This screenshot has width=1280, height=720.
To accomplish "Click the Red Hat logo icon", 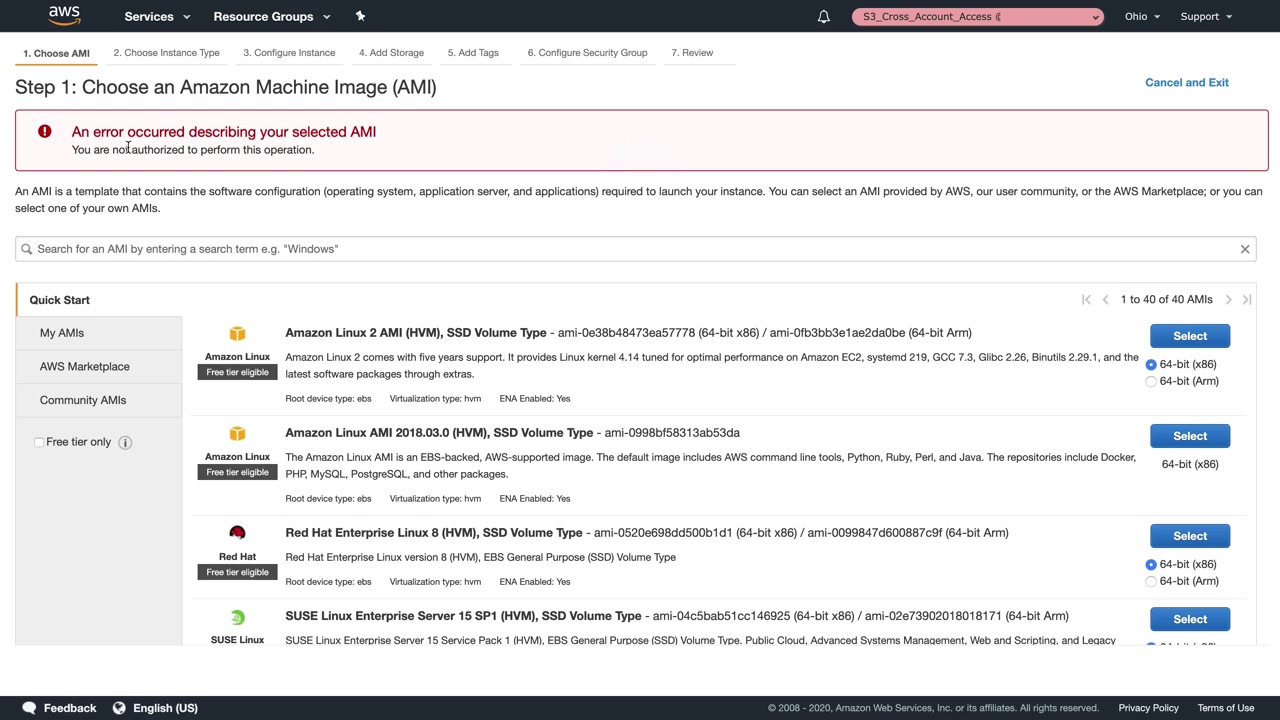I will click(x=237, y=533).
